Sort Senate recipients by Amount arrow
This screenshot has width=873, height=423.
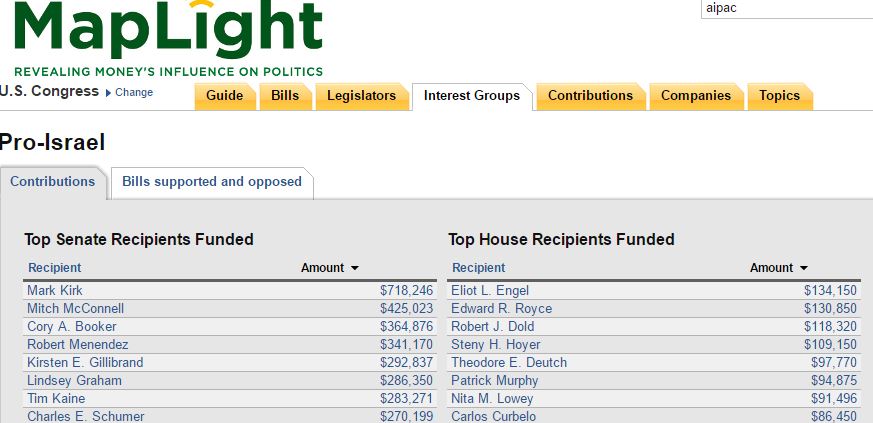355,268
